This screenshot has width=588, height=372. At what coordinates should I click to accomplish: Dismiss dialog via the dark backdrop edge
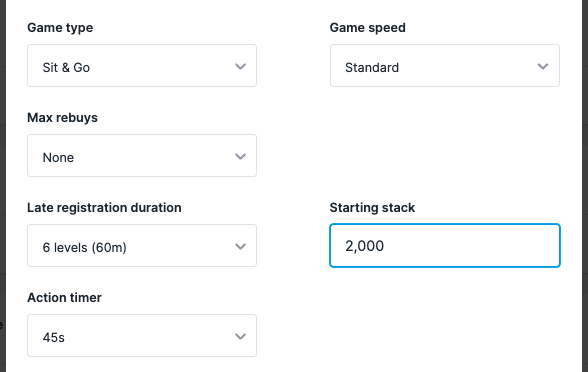[3, 186]
